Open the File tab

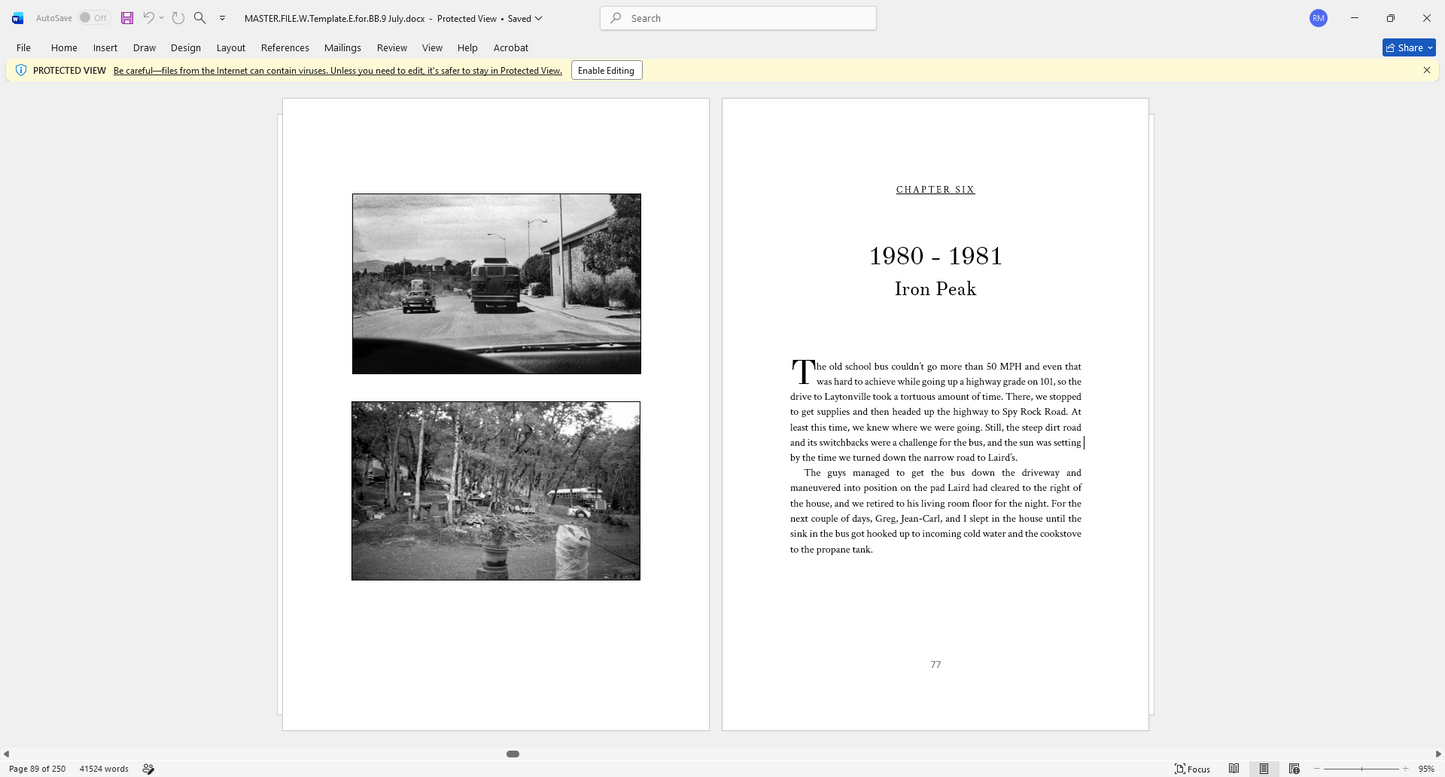coord(23,47)
